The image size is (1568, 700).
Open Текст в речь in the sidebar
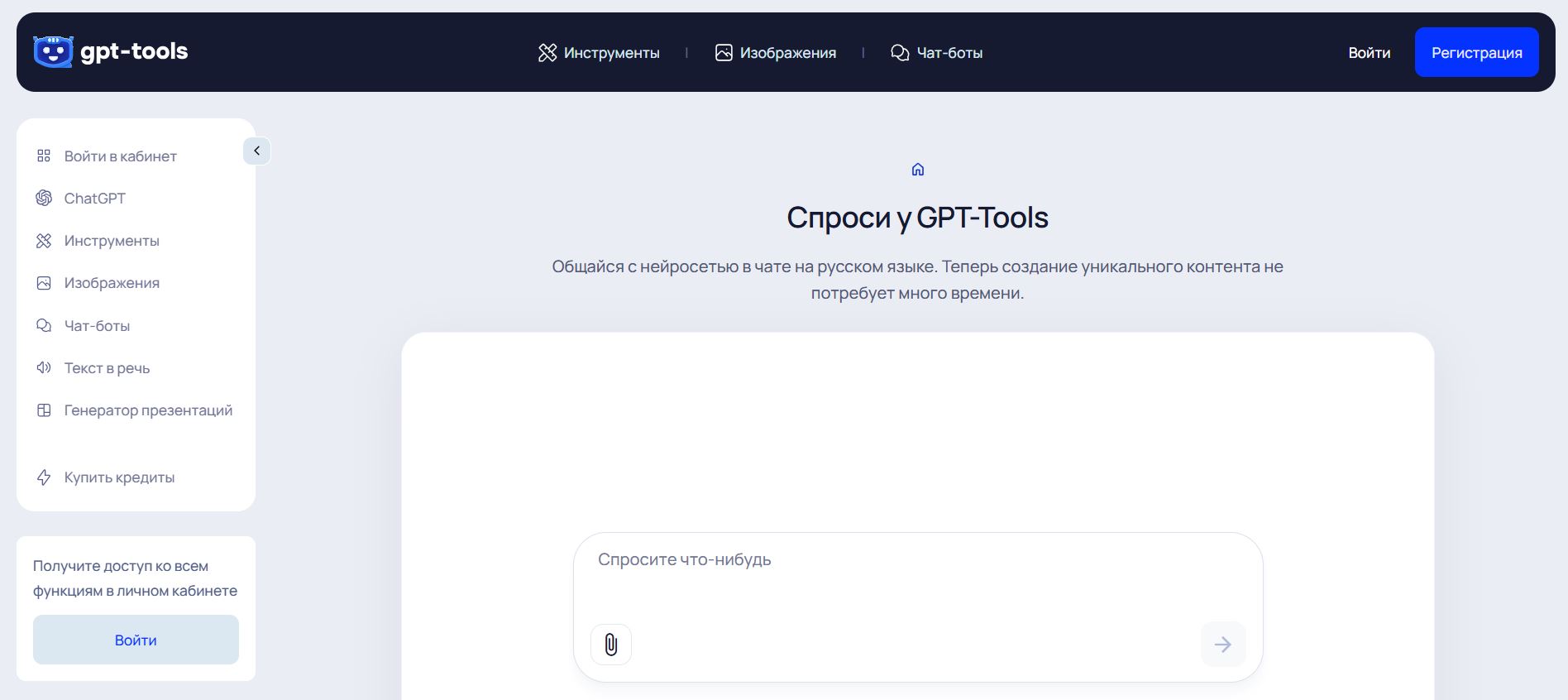point(107,368)
